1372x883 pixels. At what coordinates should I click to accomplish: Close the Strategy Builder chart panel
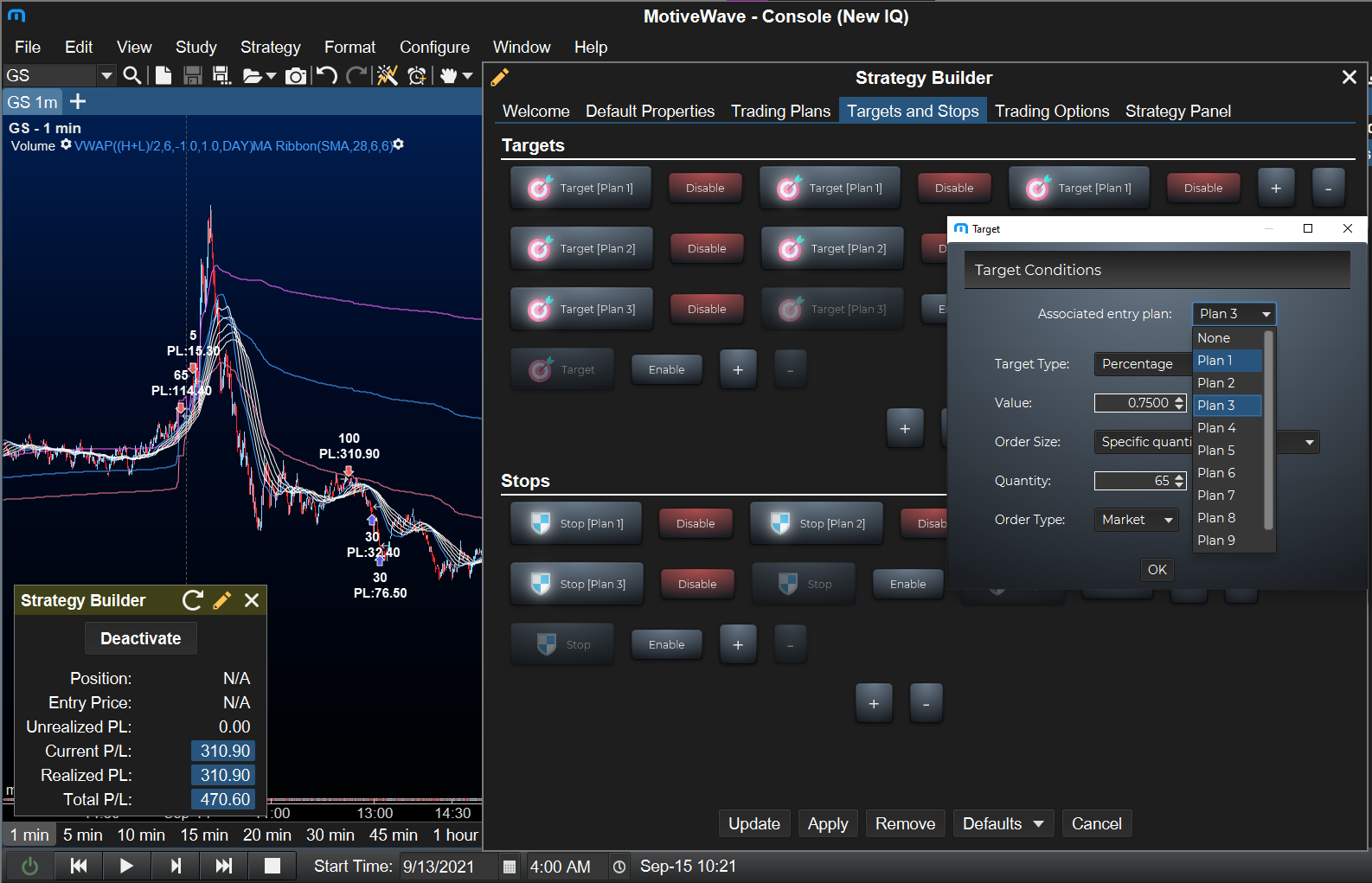(252, 600)
